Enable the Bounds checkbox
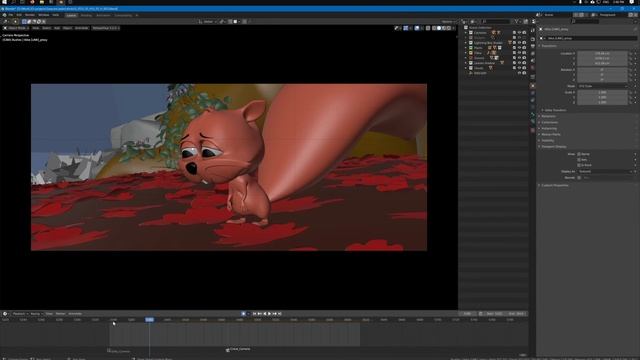 click(x=579, y=178)
